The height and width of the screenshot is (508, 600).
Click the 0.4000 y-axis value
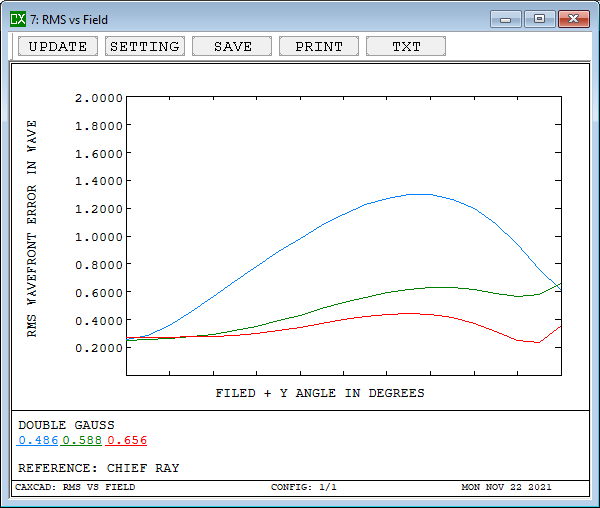(99, 321)
